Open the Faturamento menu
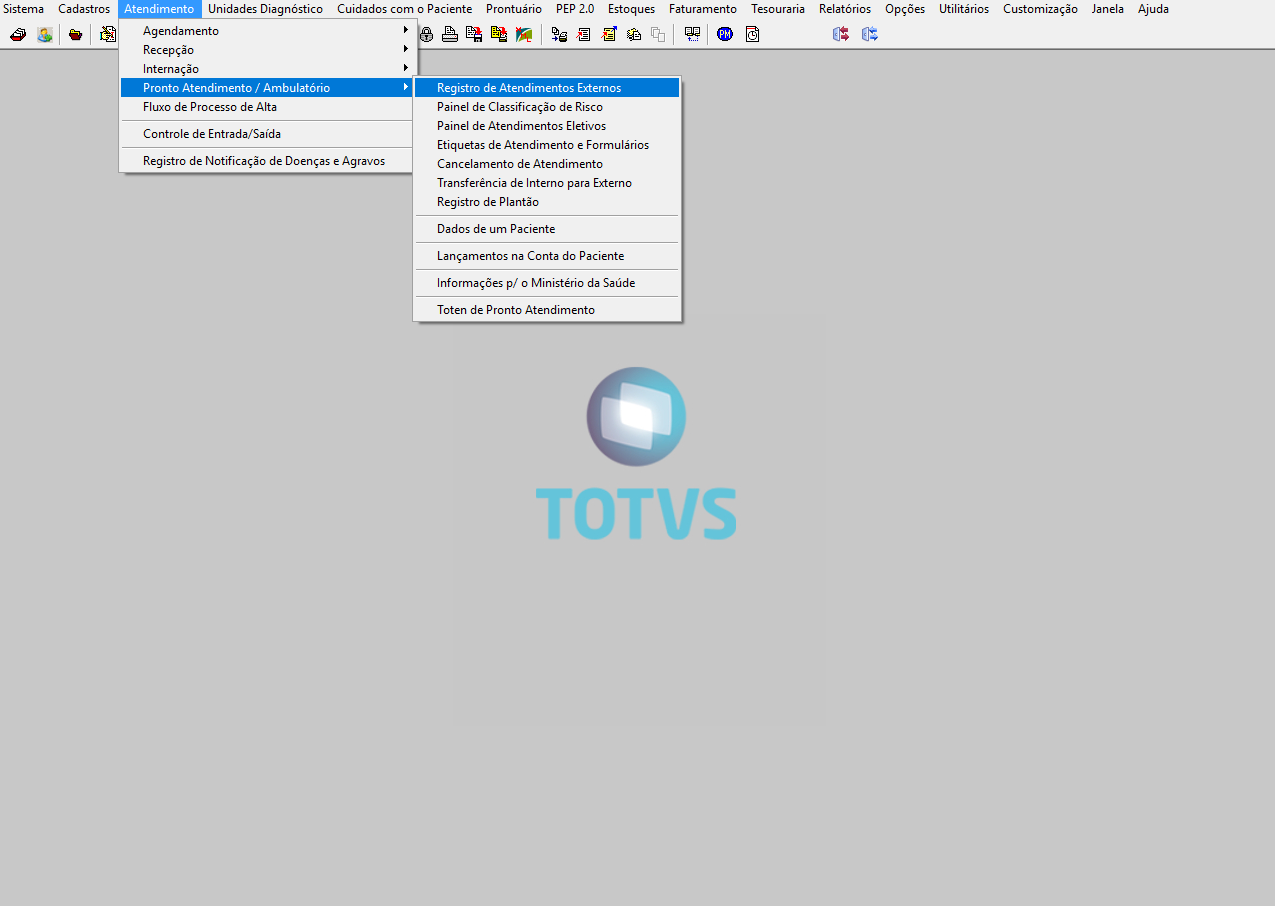 tap(703, 9)
